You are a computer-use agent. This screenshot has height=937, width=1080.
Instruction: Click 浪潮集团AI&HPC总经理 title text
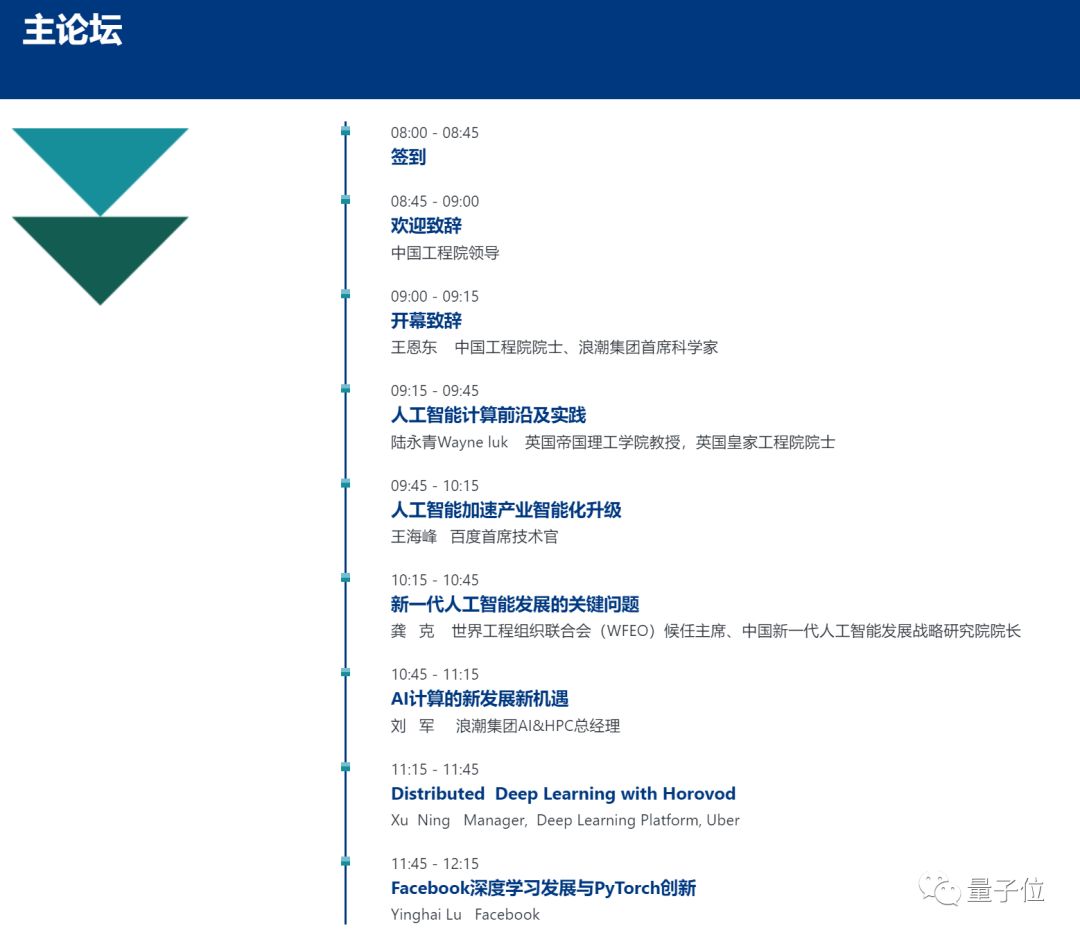[x=538, y=726]
